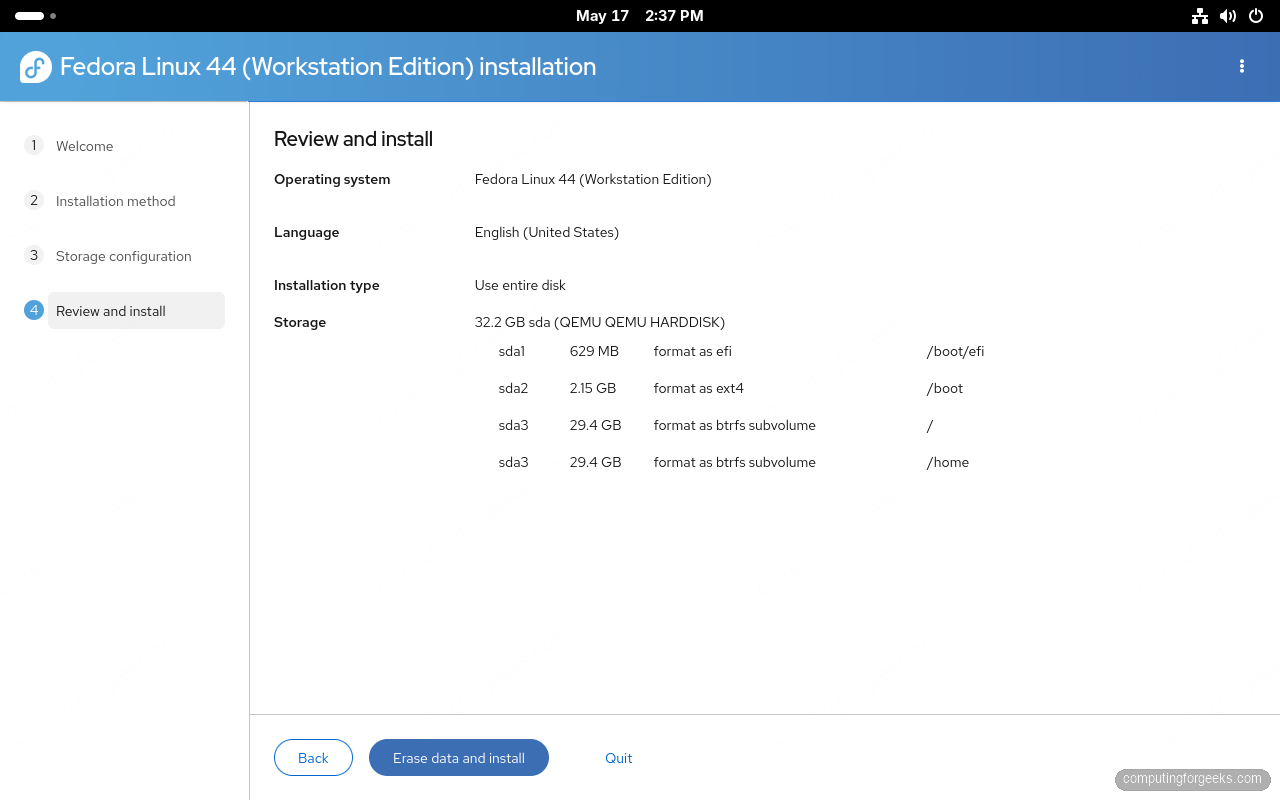Click the Language label
Screen dimensions: 1280x800
[306, 232]
